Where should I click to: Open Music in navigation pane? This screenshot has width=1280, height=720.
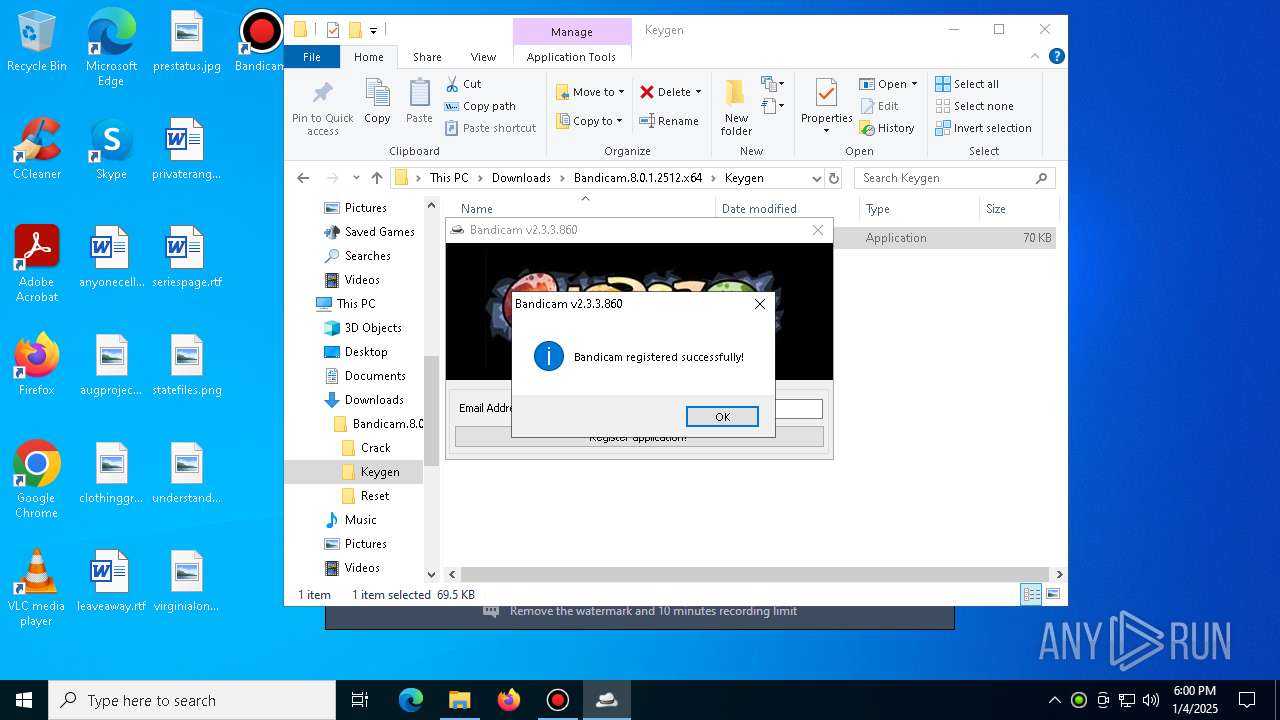360,520
